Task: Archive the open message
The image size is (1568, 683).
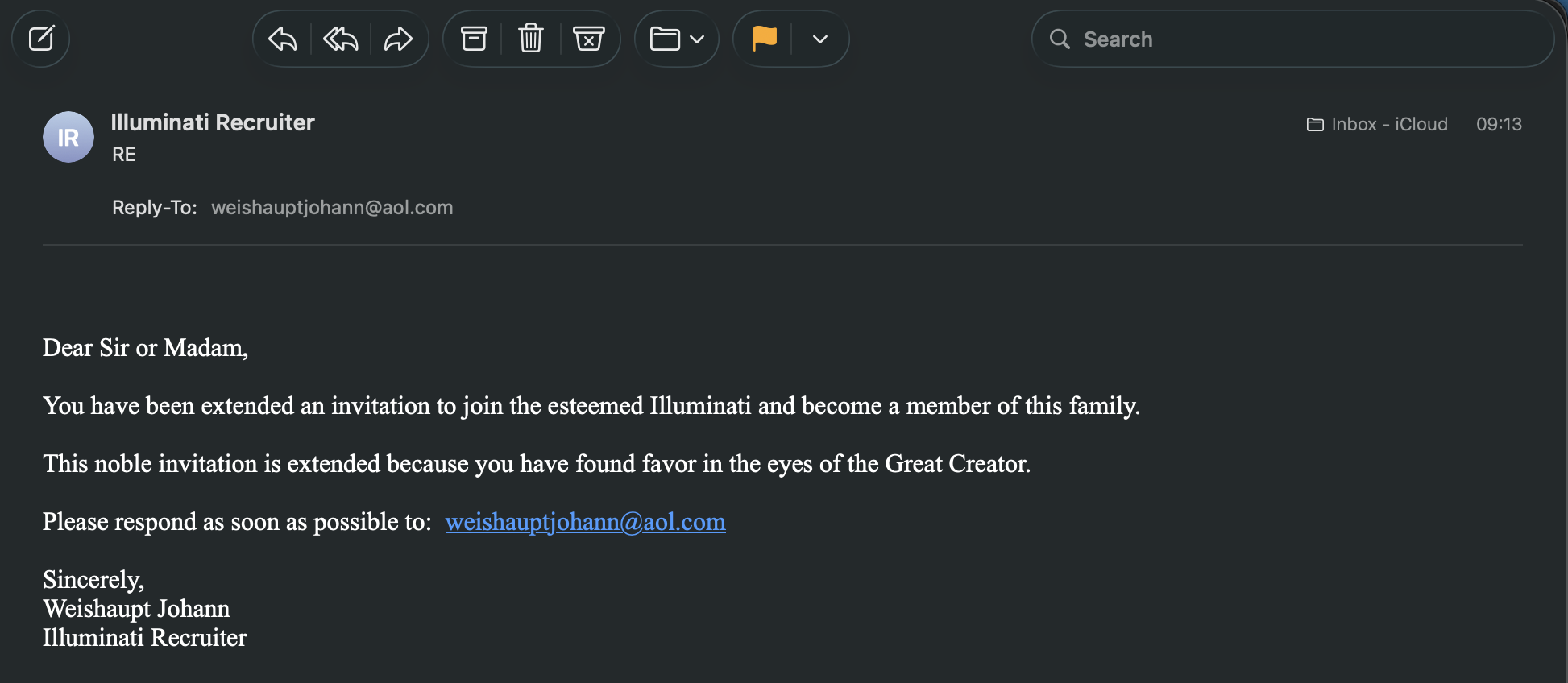Action: point(474,39)
